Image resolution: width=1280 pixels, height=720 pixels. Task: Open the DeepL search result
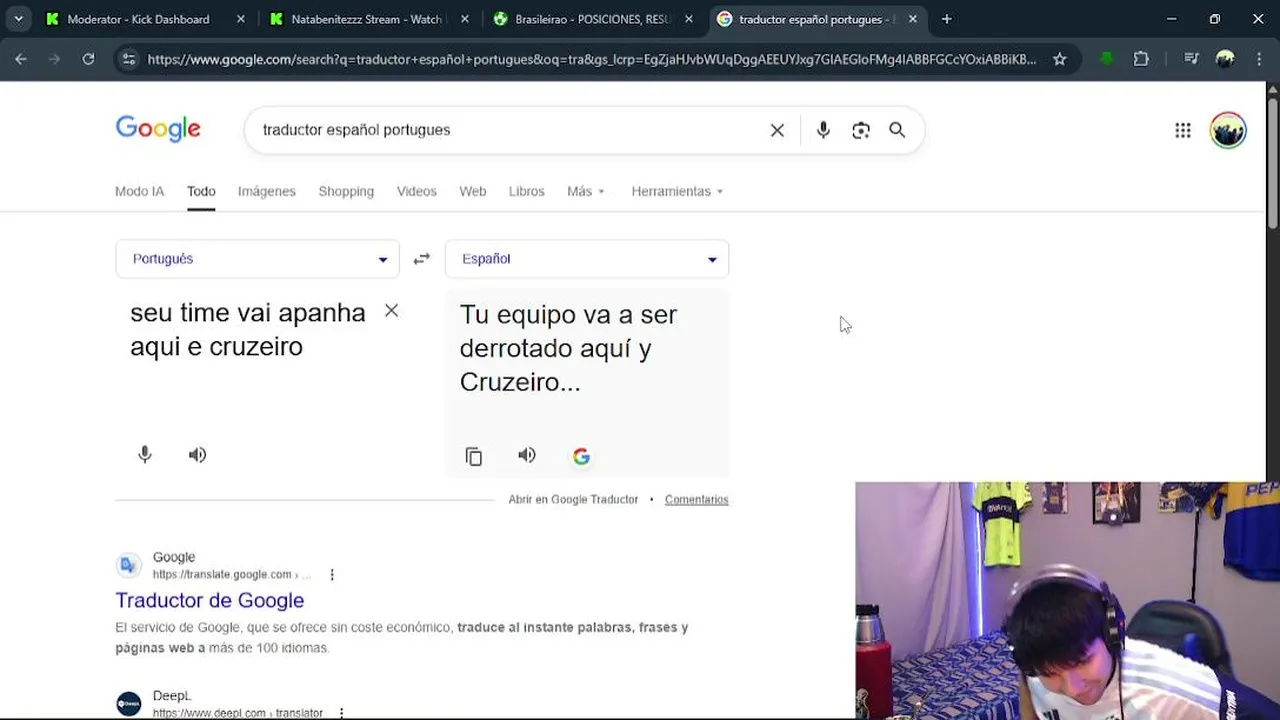point(172,696)
